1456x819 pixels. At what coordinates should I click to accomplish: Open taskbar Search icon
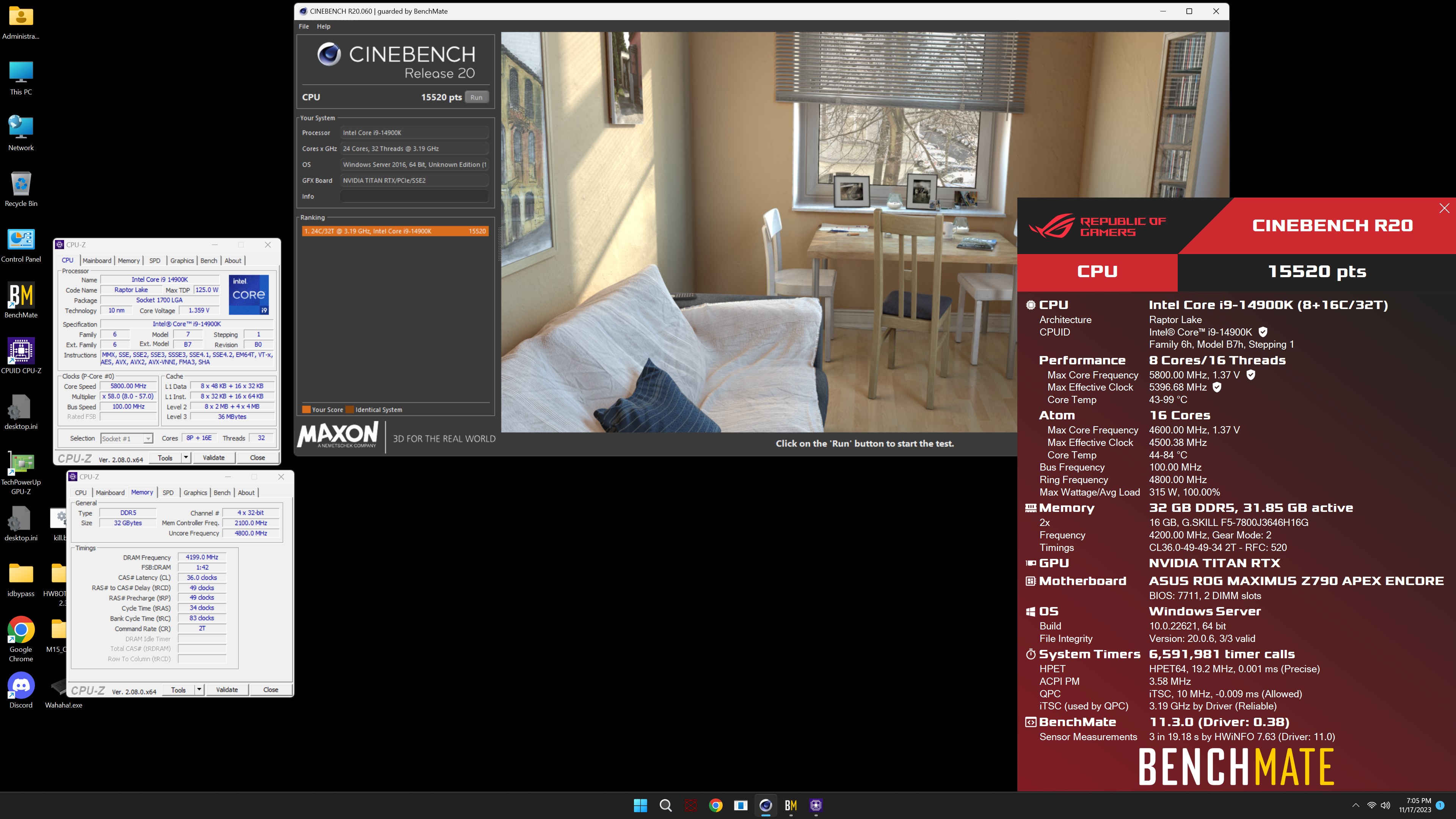coord(666,805)
